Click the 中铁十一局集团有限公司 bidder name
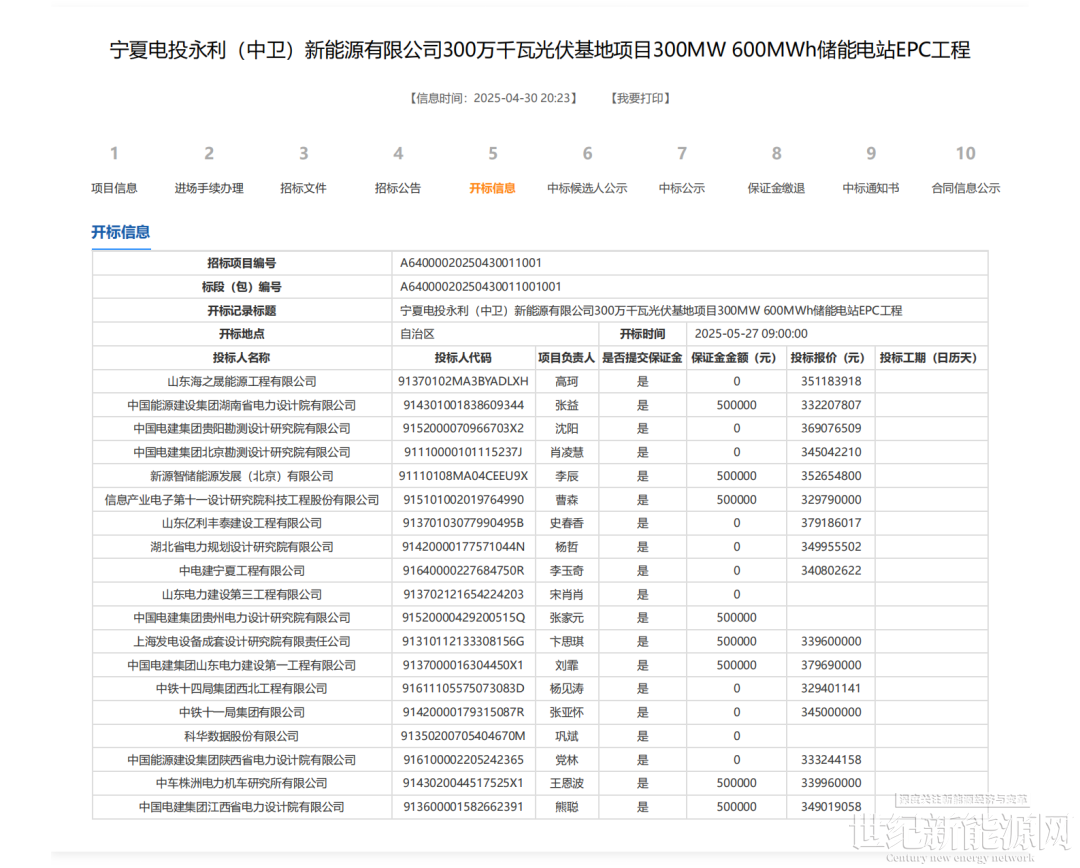 [242, 712]
